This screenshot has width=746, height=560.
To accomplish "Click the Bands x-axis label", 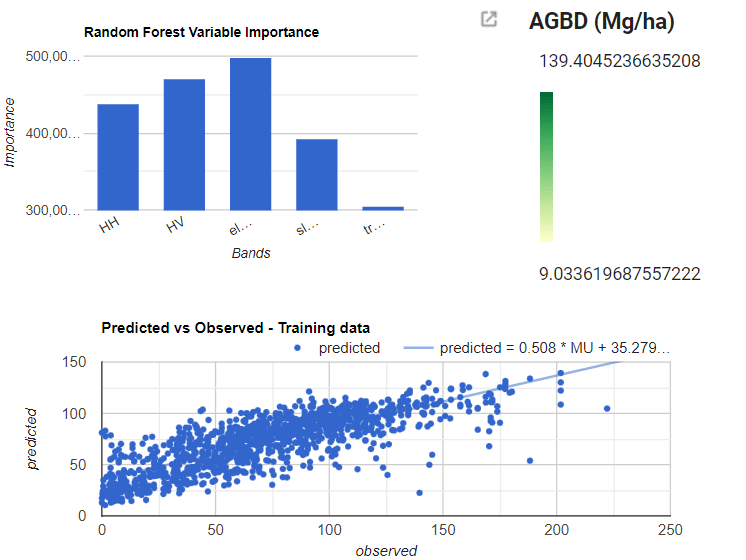I will pos(251,253).
